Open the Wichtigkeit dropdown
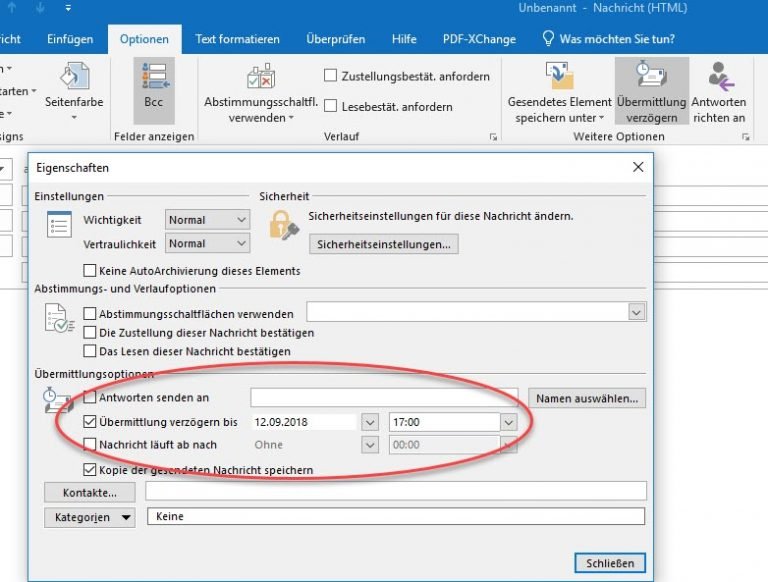768x582 pixels. pos(207,219)
